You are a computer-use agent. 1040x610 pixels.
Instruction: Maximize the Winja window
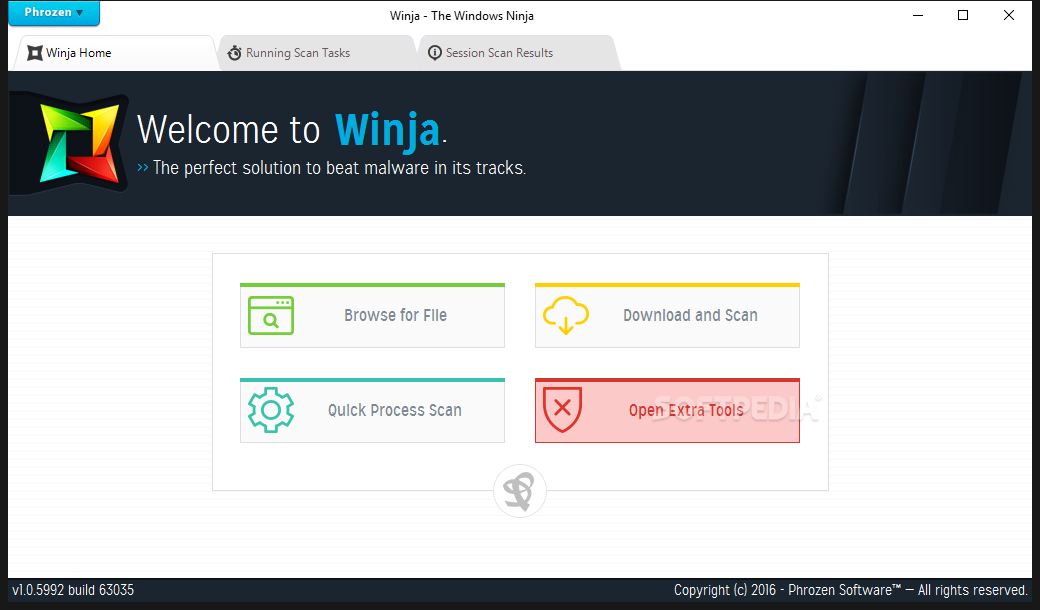pos(963,15)
